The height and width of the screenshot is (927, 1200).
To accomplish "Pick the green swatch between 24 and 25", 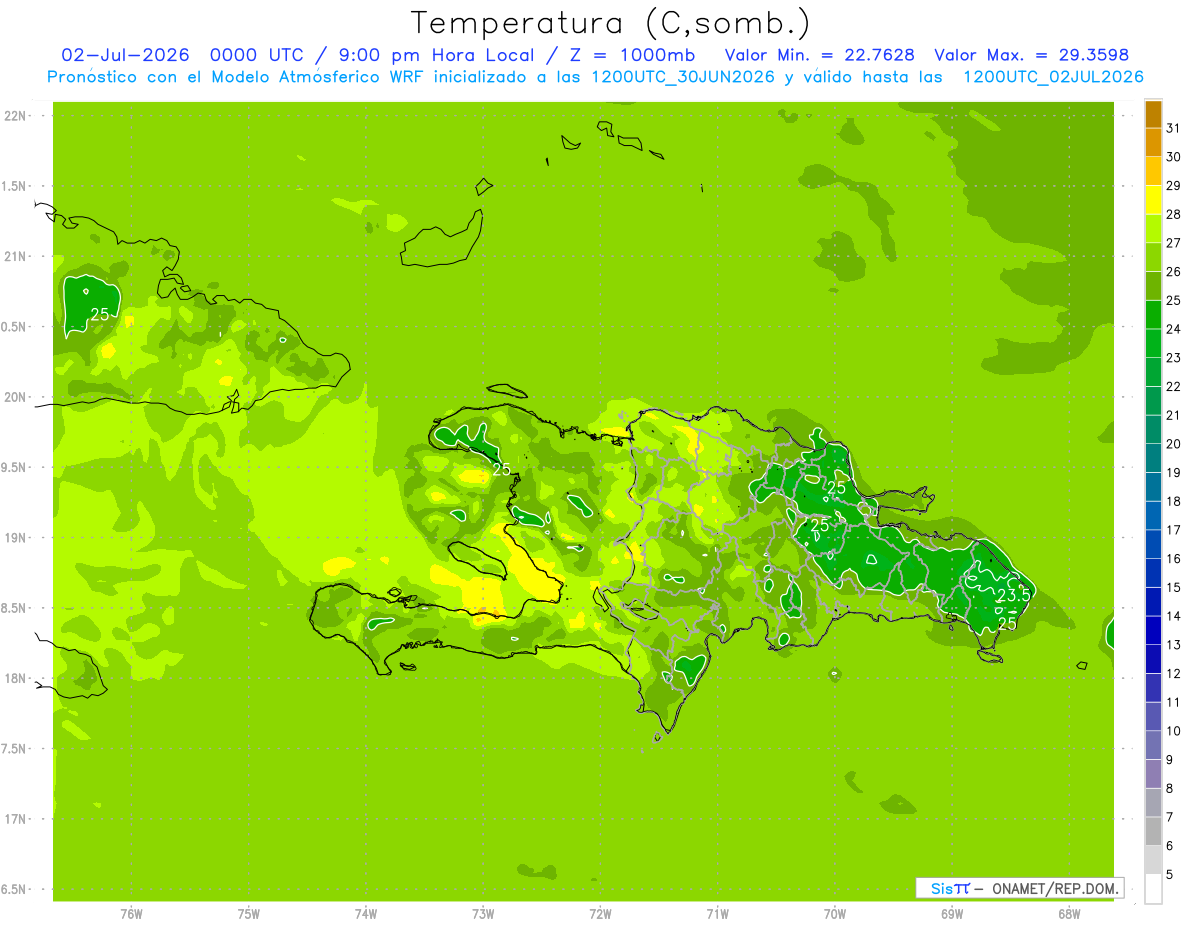I will 1153,315.
